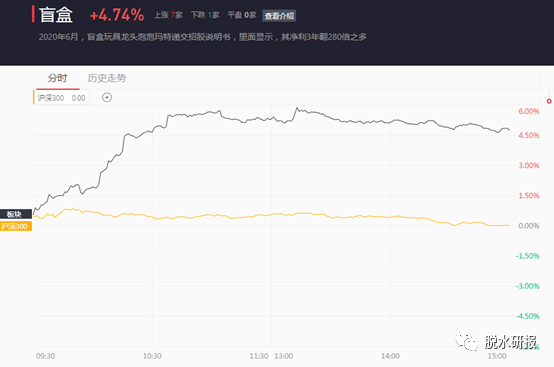Click the red bar beside 盲盒 title
Screen dimensions: 554x367
coord(33,14)
